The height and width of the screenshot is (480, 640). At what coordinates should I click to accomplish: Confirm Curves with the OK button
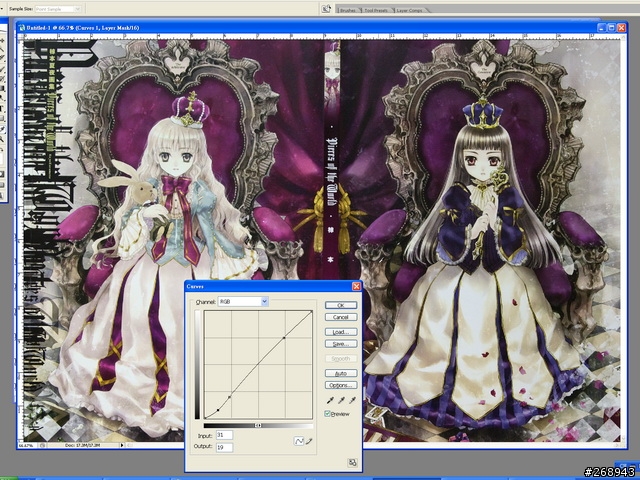point(341,305)
